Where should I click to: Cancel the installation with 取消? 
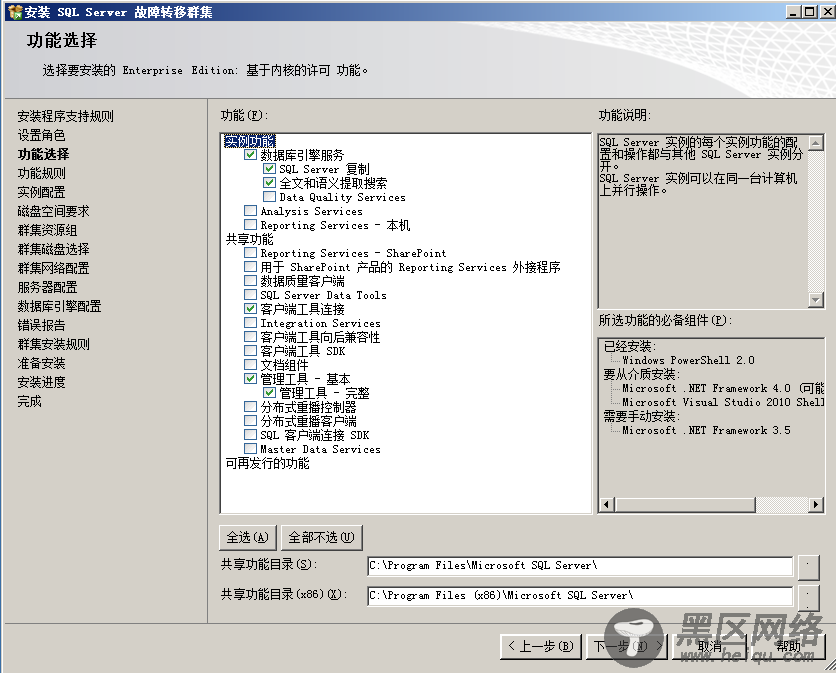709,646
